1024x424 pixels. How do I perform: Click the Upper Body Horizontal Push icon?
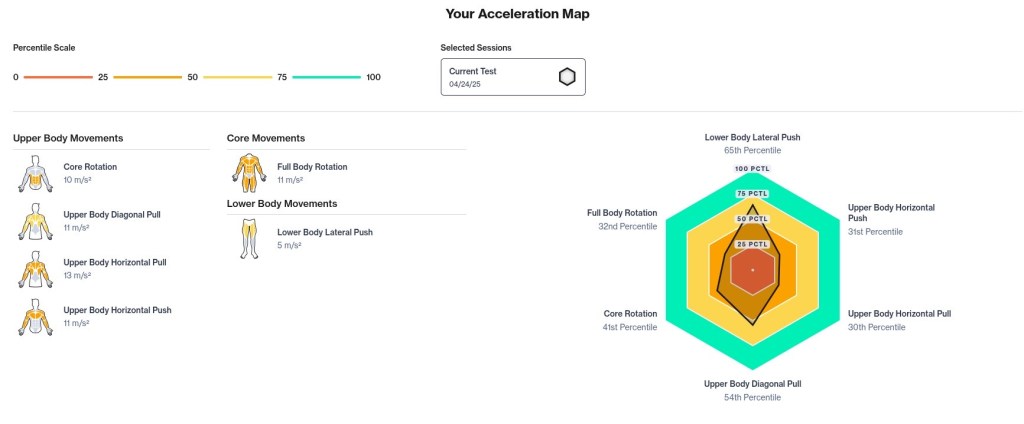[x=34, y=316]
